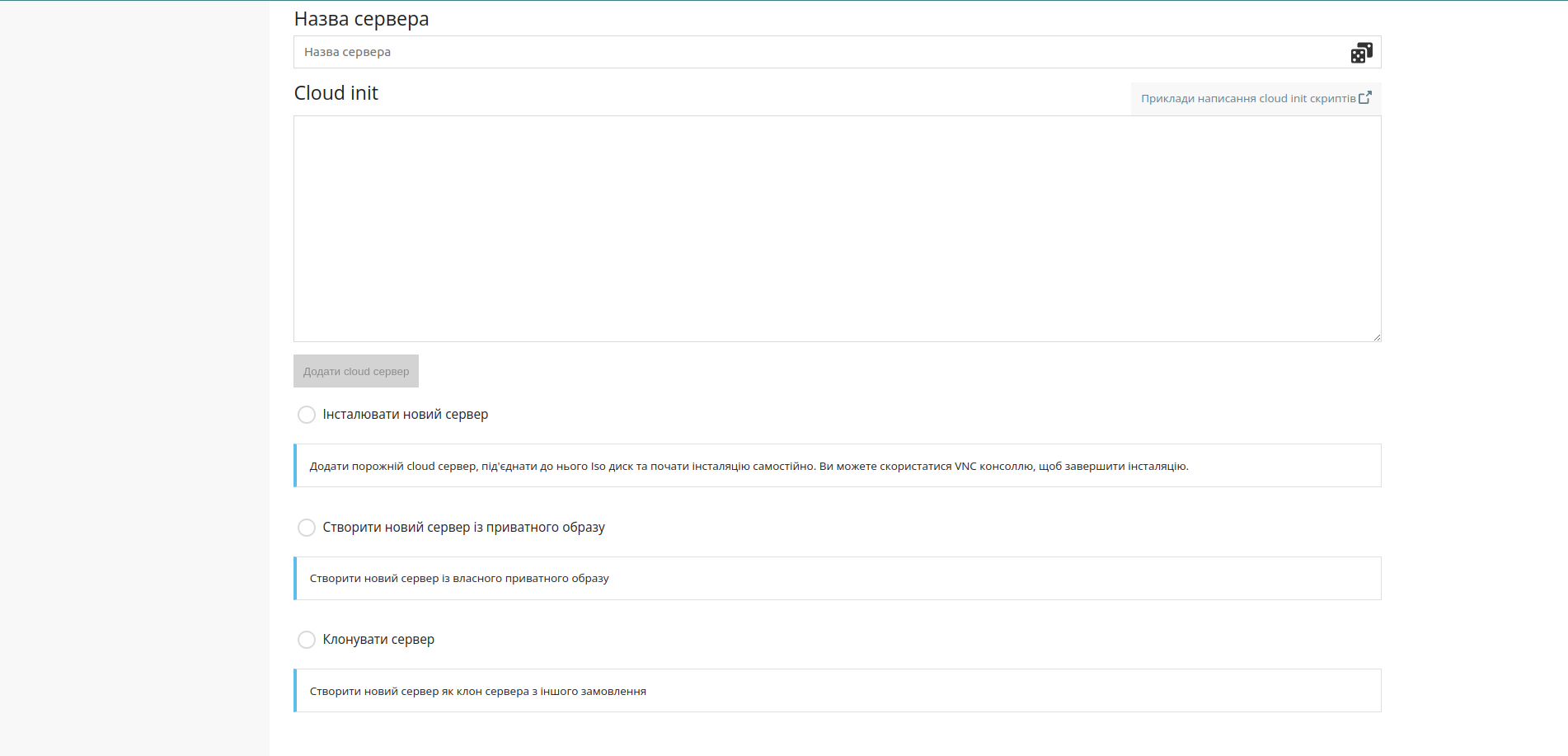Screen dimensions: 1568x756
Task: Choose the Клонувати сервер radio option
Action: (307, 640)
